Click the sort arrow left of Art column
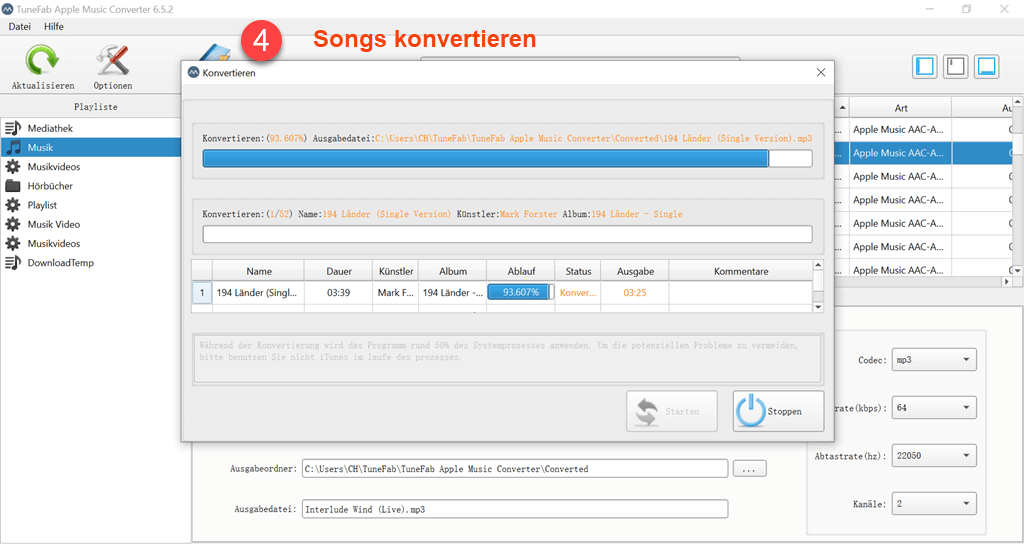This screenshot has width=1024, height=544. (842, 108)
